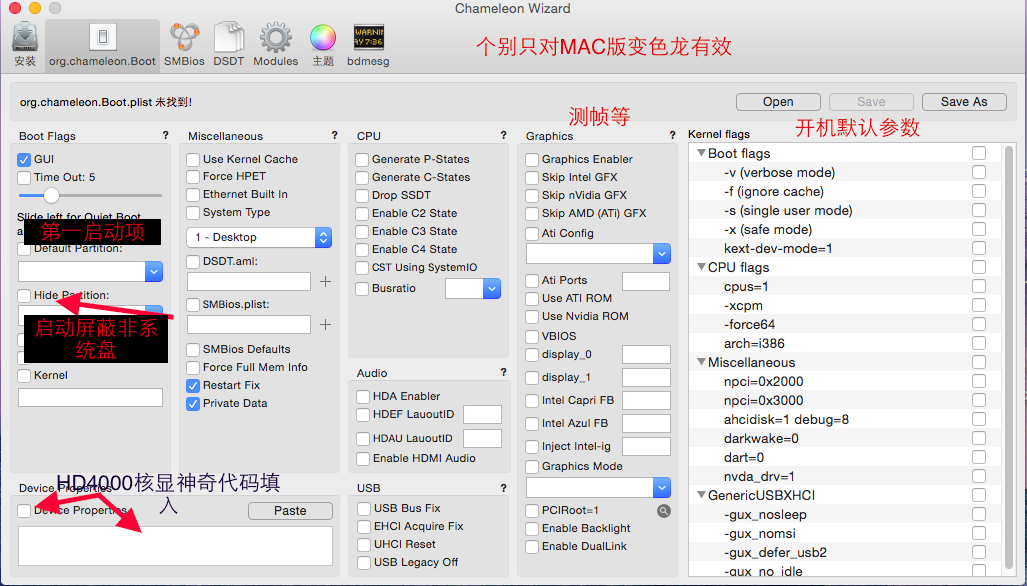Open the bdmesg log toolbar icon
The height and width of the screenshot is (586, 1027).
pyautogui.click(x=368, y=45)
